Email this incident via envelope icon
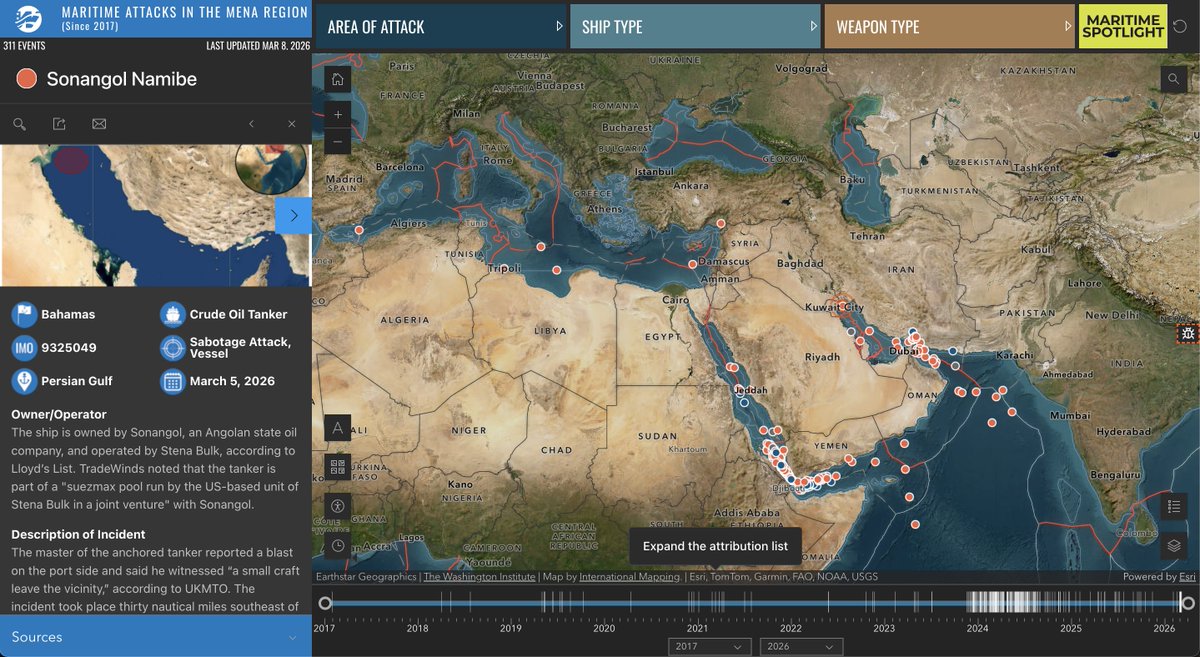Viewport: 1200px width, 657px height. tap(98, 123)
